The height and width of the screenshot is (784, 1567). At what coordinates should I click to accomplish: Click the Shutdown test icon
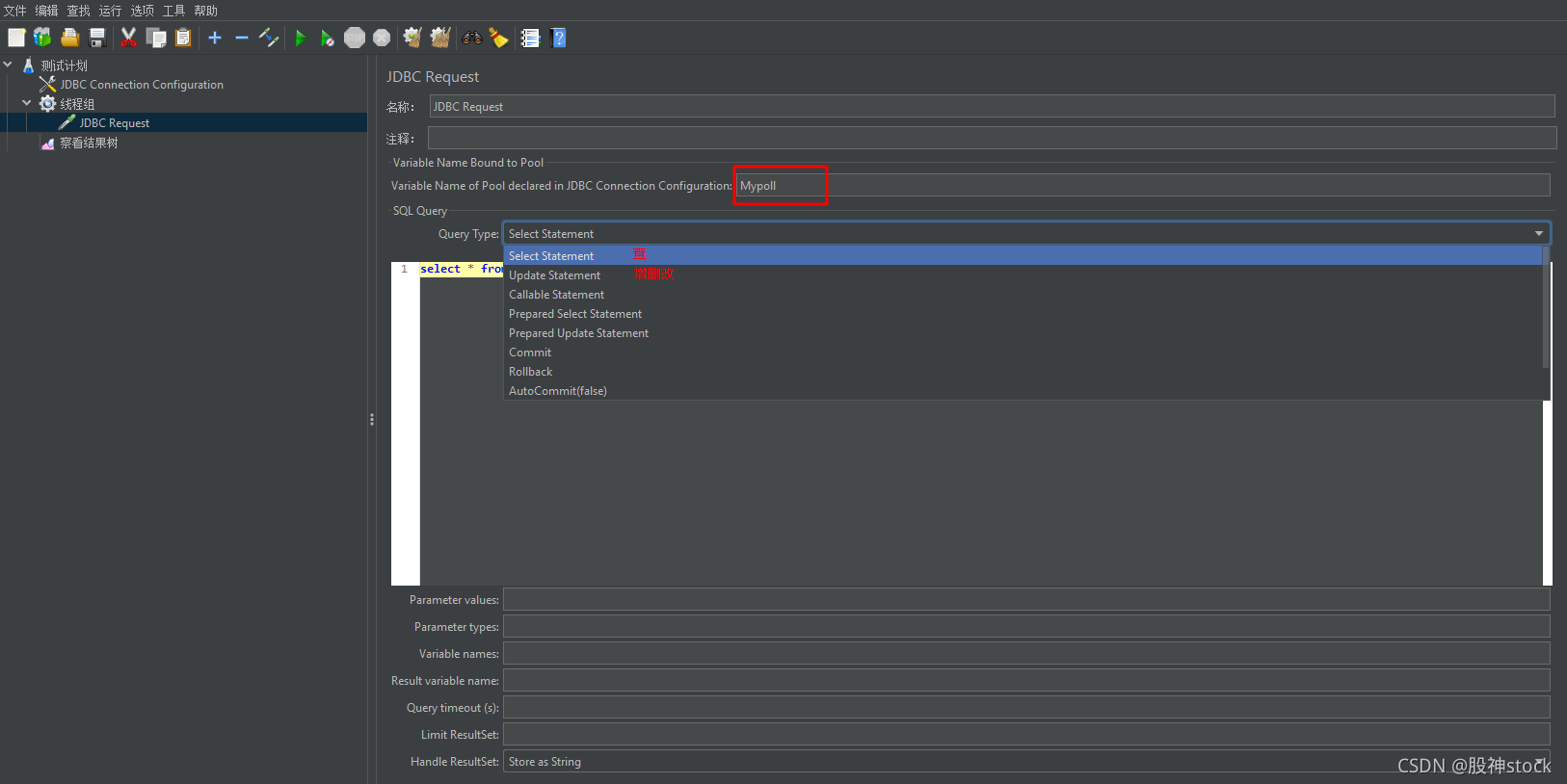382,38
